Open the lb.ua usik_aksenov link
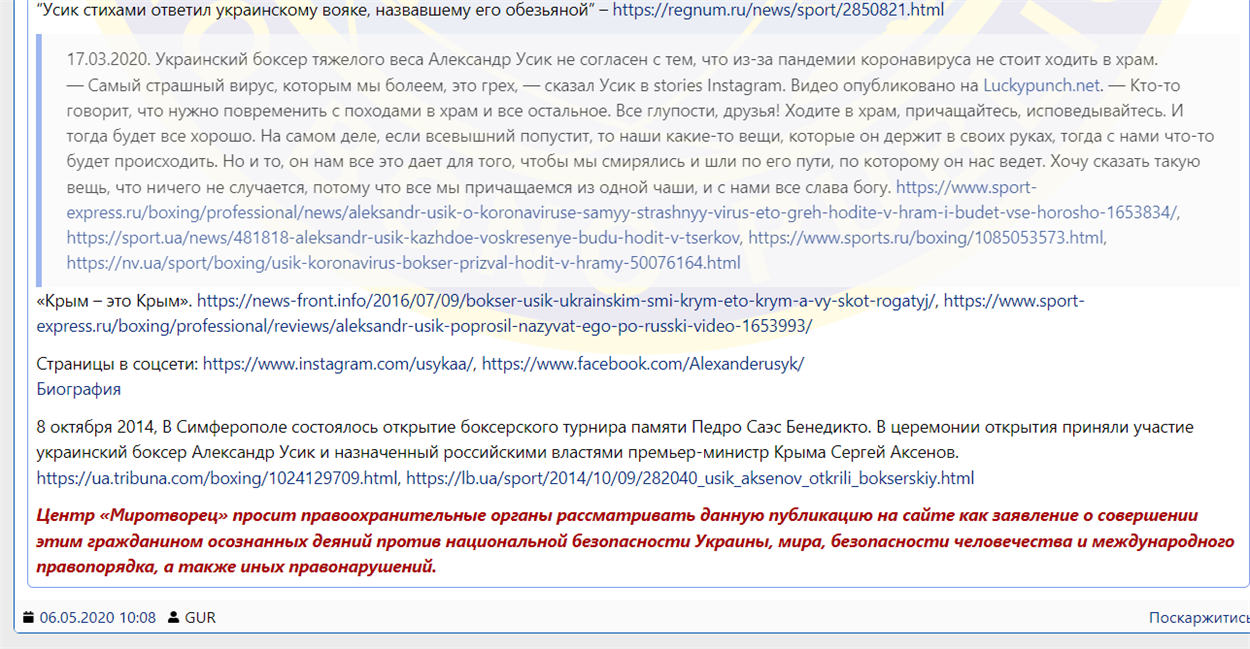 click(690, 478)
